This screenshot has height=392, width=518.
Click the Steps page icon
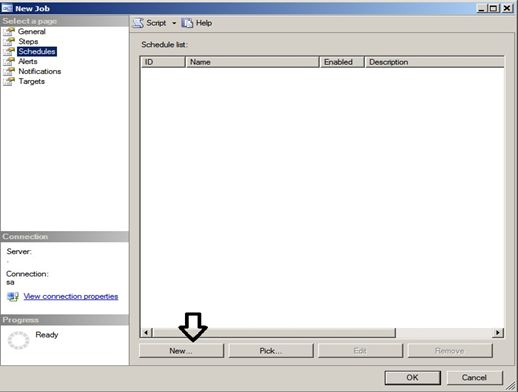coord(9,41)
